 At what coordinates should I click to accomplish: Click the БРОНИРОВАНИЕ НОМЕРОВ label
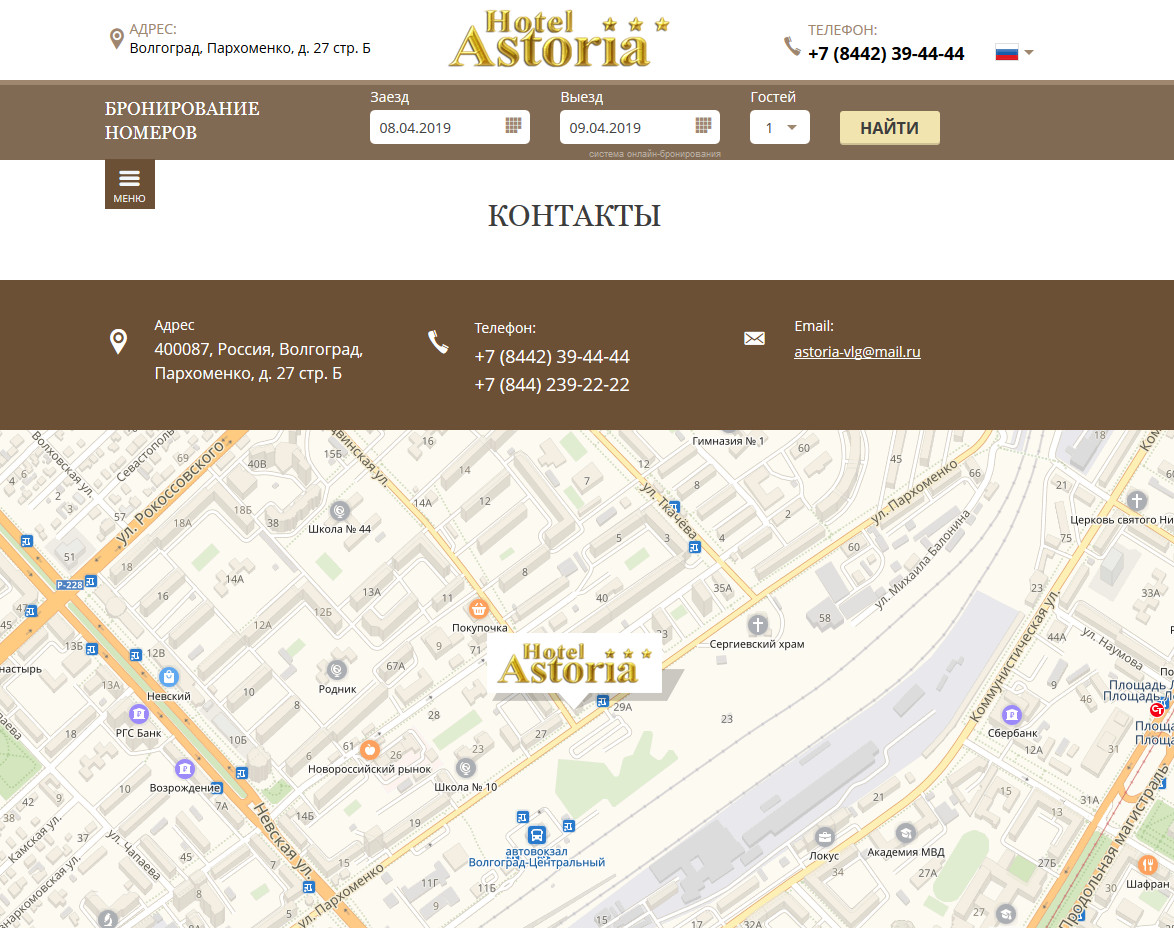click(x=182, y=121)
